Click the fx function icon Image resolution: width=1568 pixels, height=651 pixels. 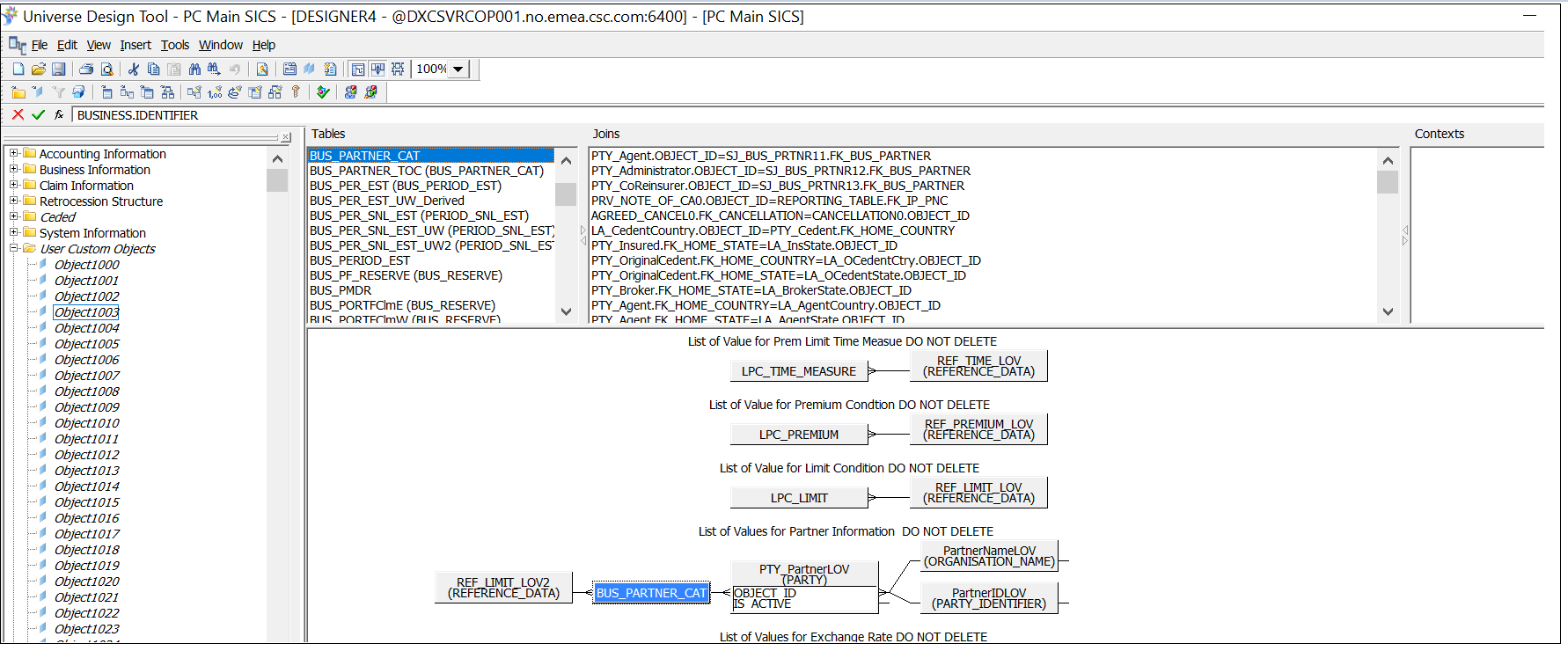(59, 114)
